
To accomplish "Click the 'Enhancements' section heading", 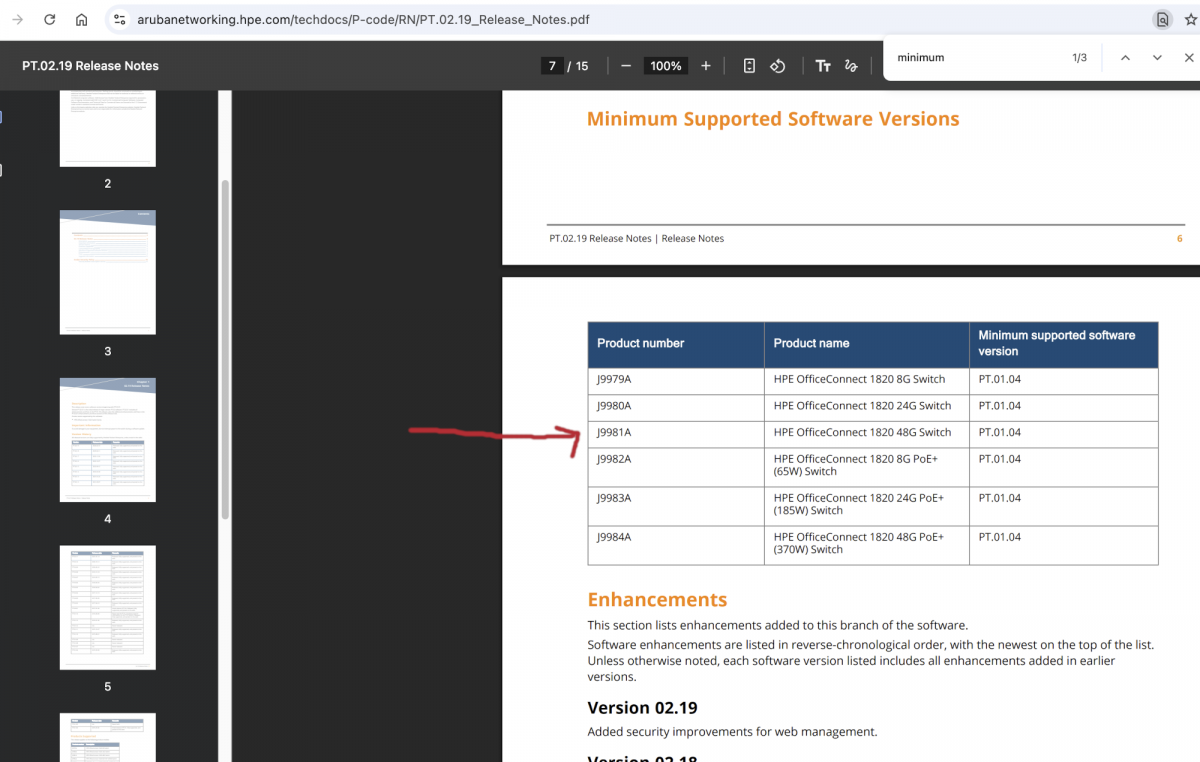I will (x=657, y=600).
